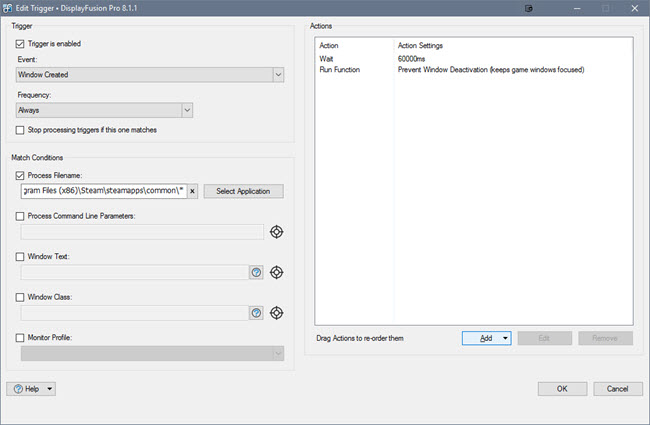
Task: Open the Add actions dropdown arrow
Action: point(505,339)
